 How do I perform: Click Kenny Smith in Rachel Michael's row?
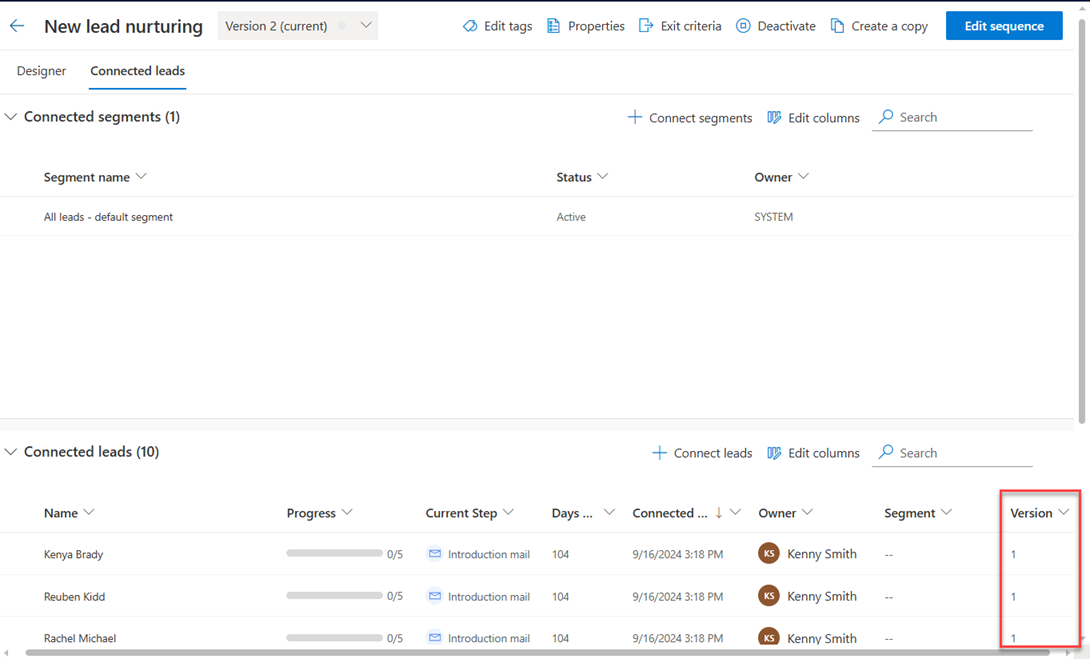(822, 638)
